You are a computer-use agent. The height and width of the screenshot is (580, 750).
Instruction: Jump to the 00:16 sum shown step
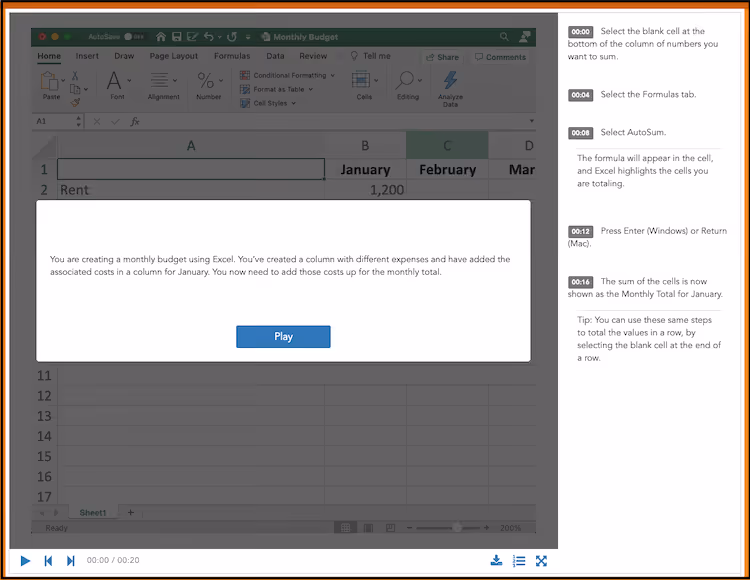click(x=580, y=282)
